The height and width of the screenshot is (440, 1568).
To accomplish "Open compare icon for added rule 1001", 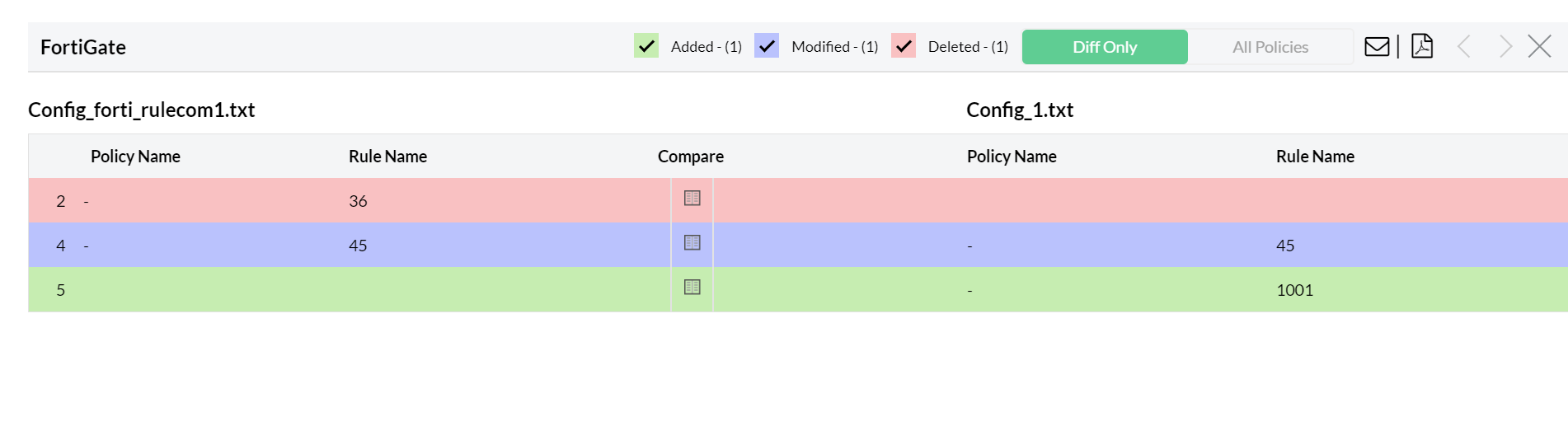I will tap(692, 288).
